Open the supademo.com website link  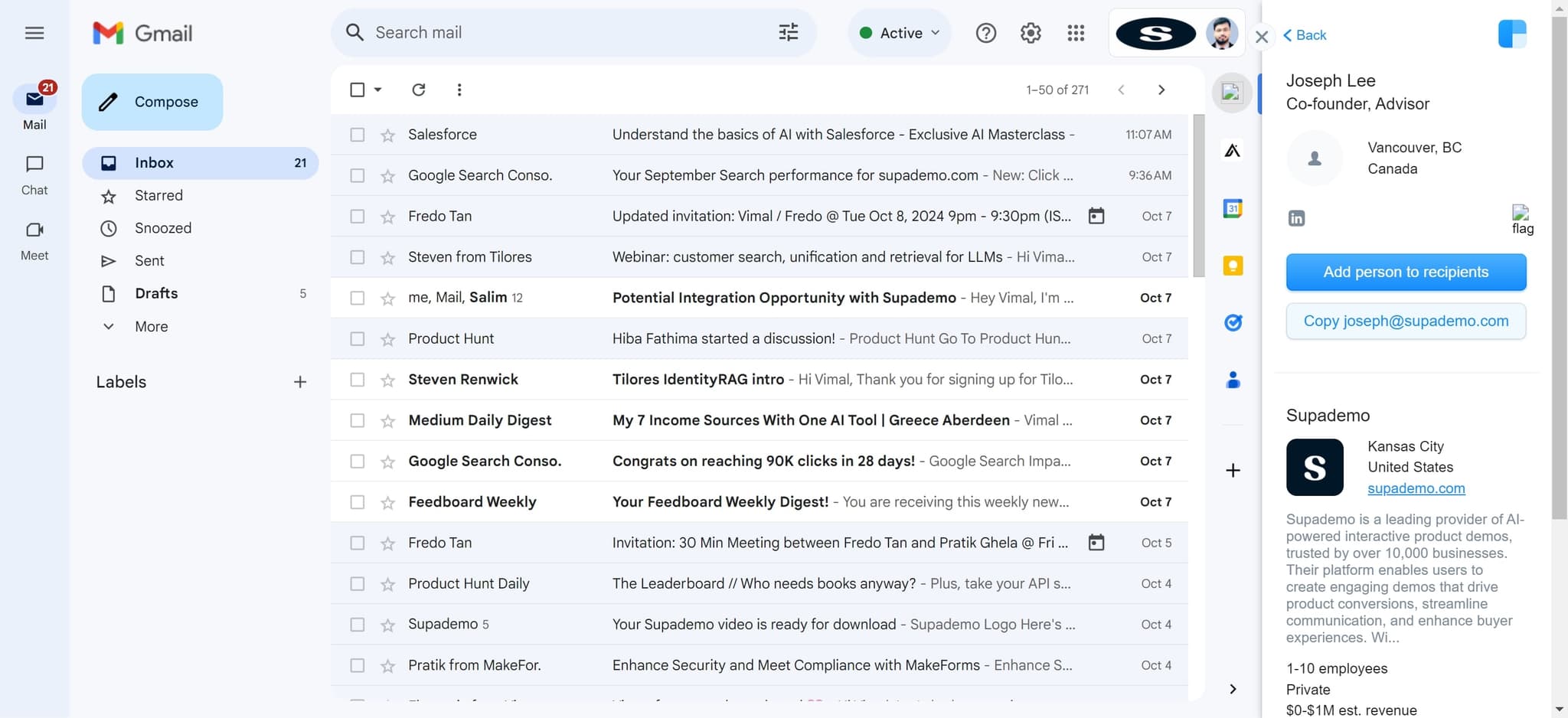pos(1416,488)
